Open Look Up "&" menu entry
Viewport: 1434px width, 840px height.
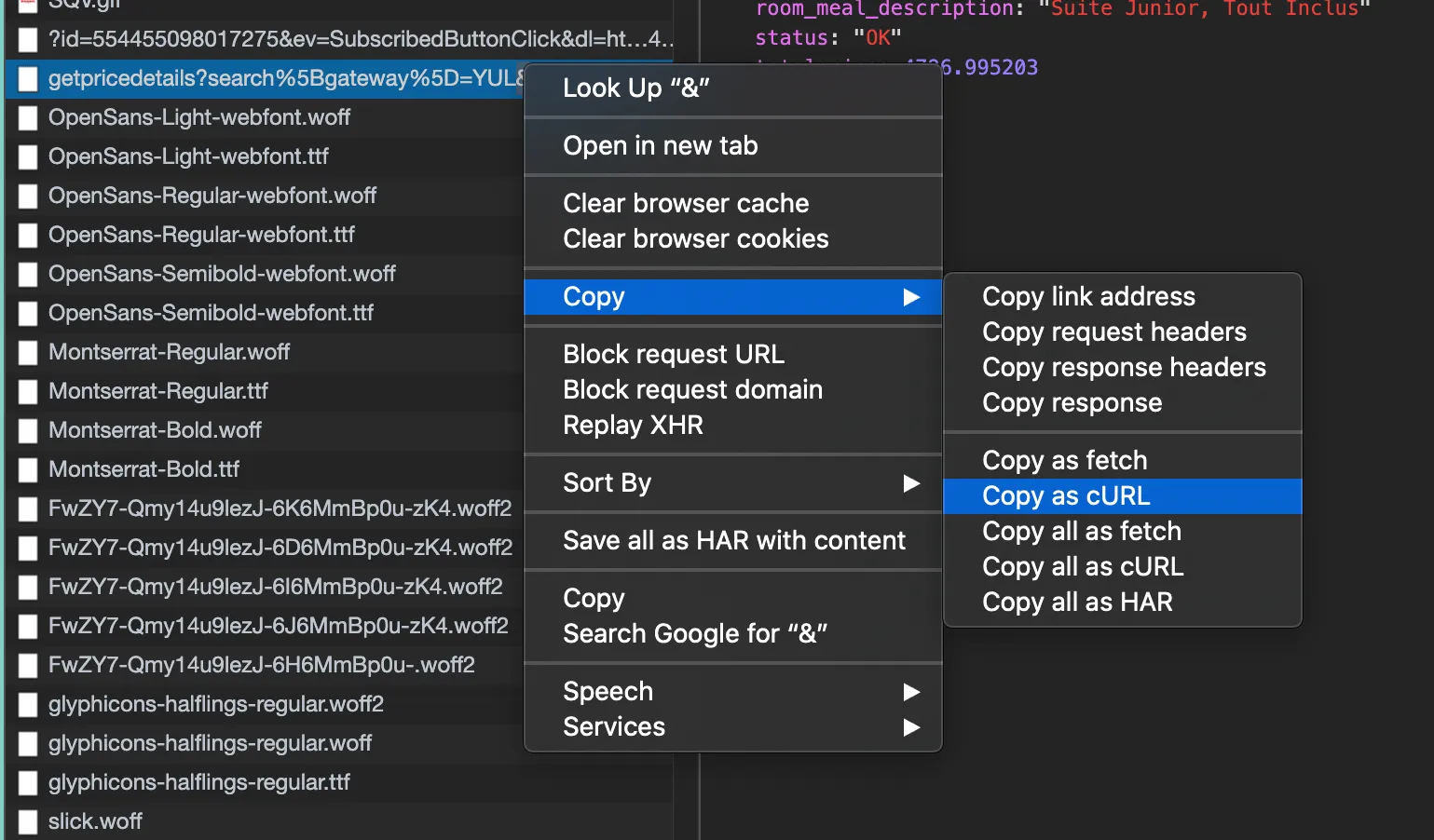click(x=732, y=88)
